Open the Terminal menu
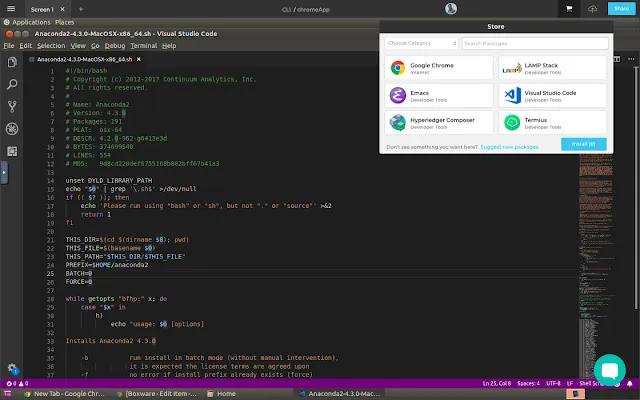Image resolution: width=640 pixels, height=400 pixels. point(145,46)
